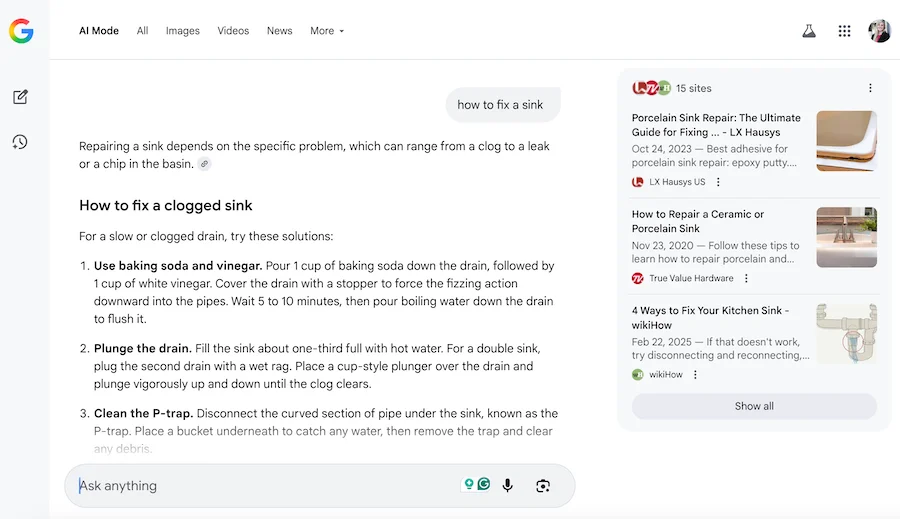Open Search Labs flask icon

[x=809, y=31]
